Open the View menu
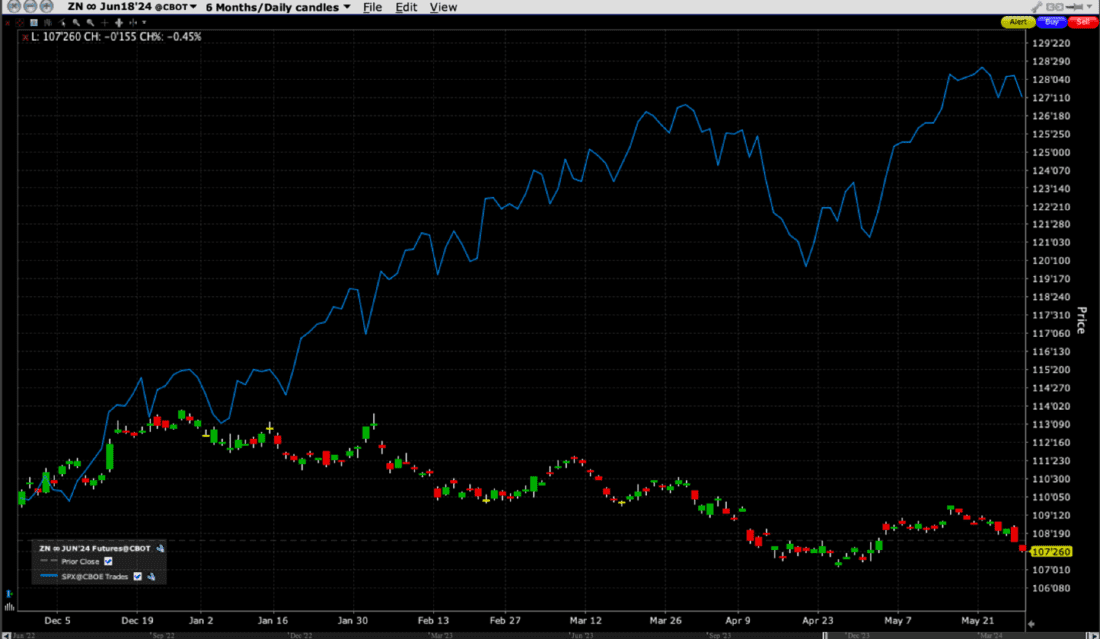Viewport: 1100px width, 639px height. 443,7
